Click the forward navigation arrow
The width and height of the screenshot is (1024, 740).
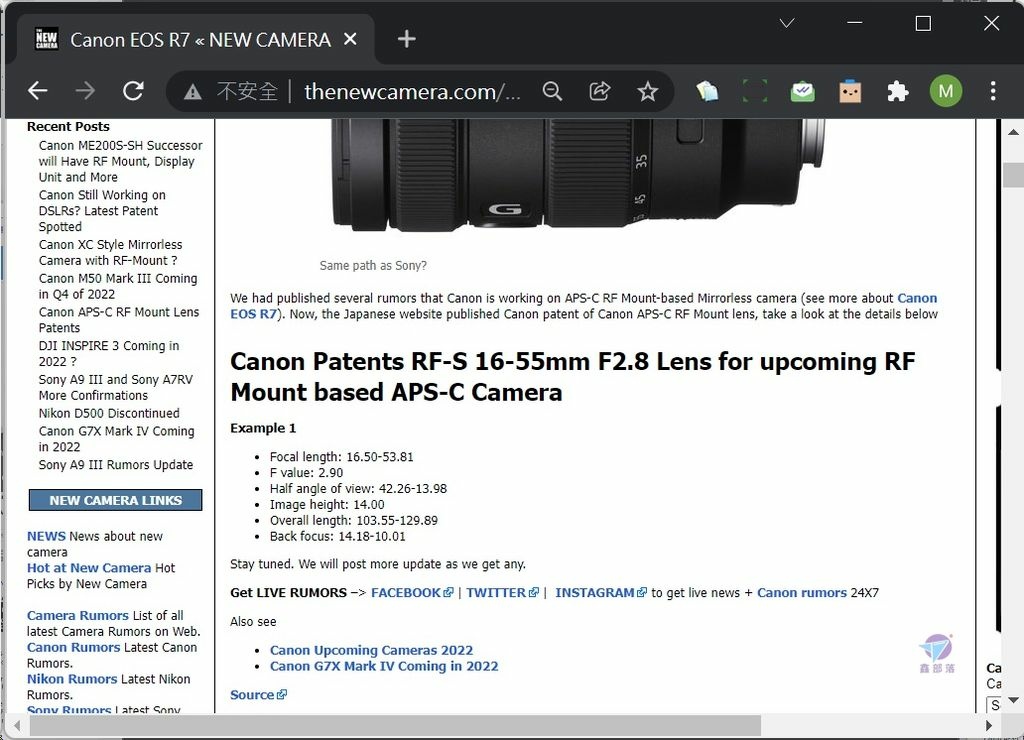click(85, 91)
